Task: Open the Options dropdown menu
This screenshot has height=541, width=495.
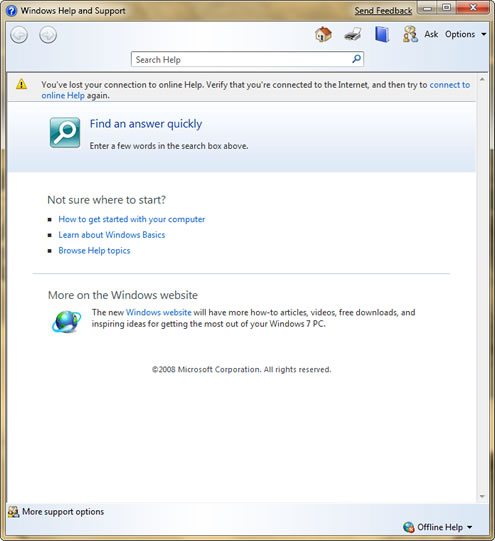Action: click(x=466, y=34)
